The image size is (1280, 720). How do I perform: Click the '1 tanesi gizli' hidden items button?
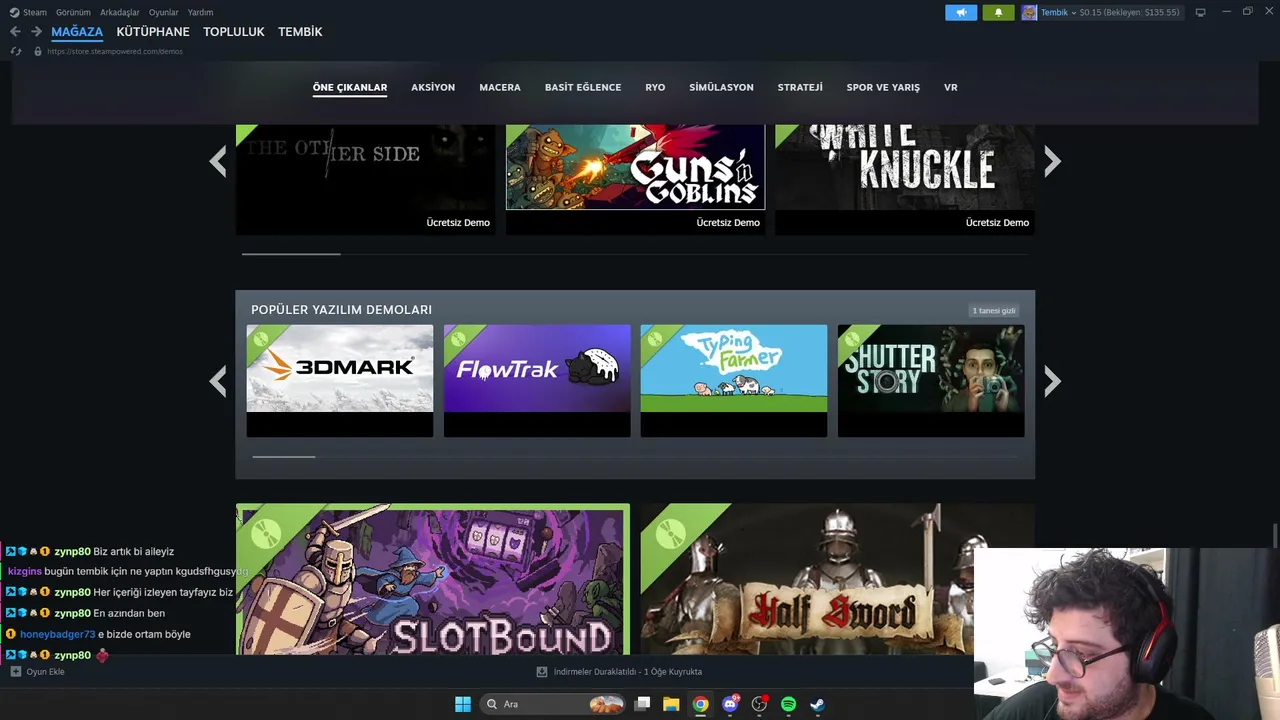[x=994, y=311]
